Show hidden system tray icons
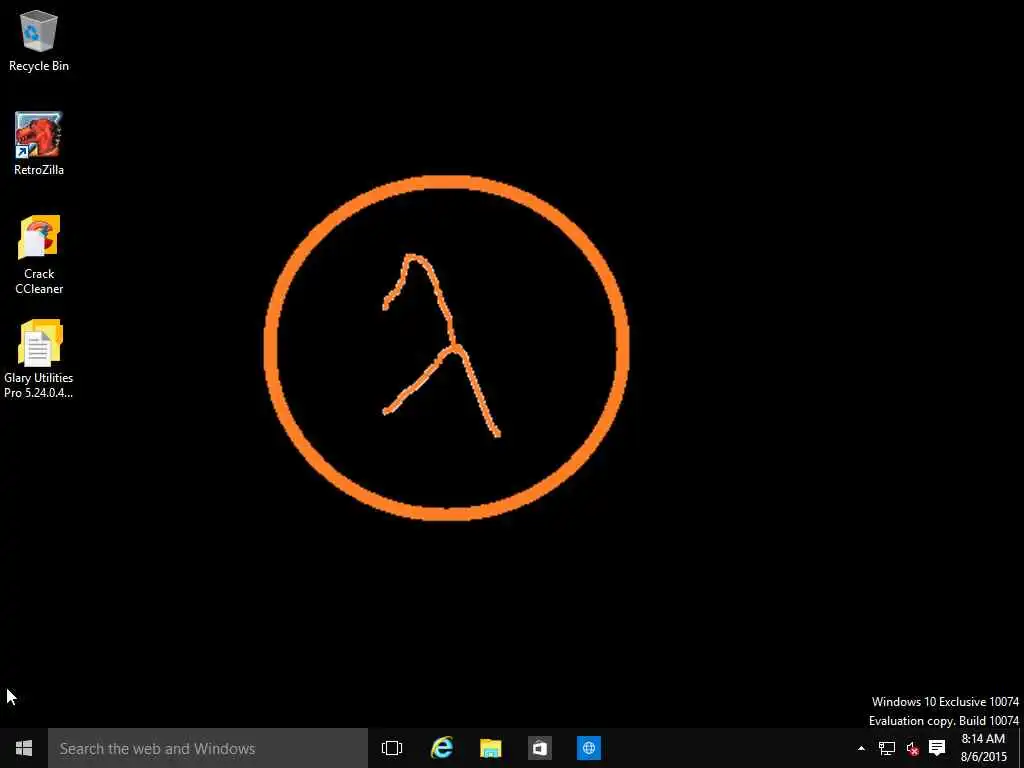 click(861, 748)
